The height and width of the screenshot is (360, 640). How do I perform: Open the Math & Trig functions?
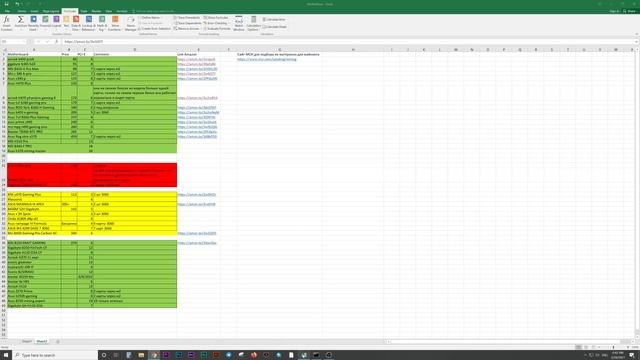(x=102, y=23)
